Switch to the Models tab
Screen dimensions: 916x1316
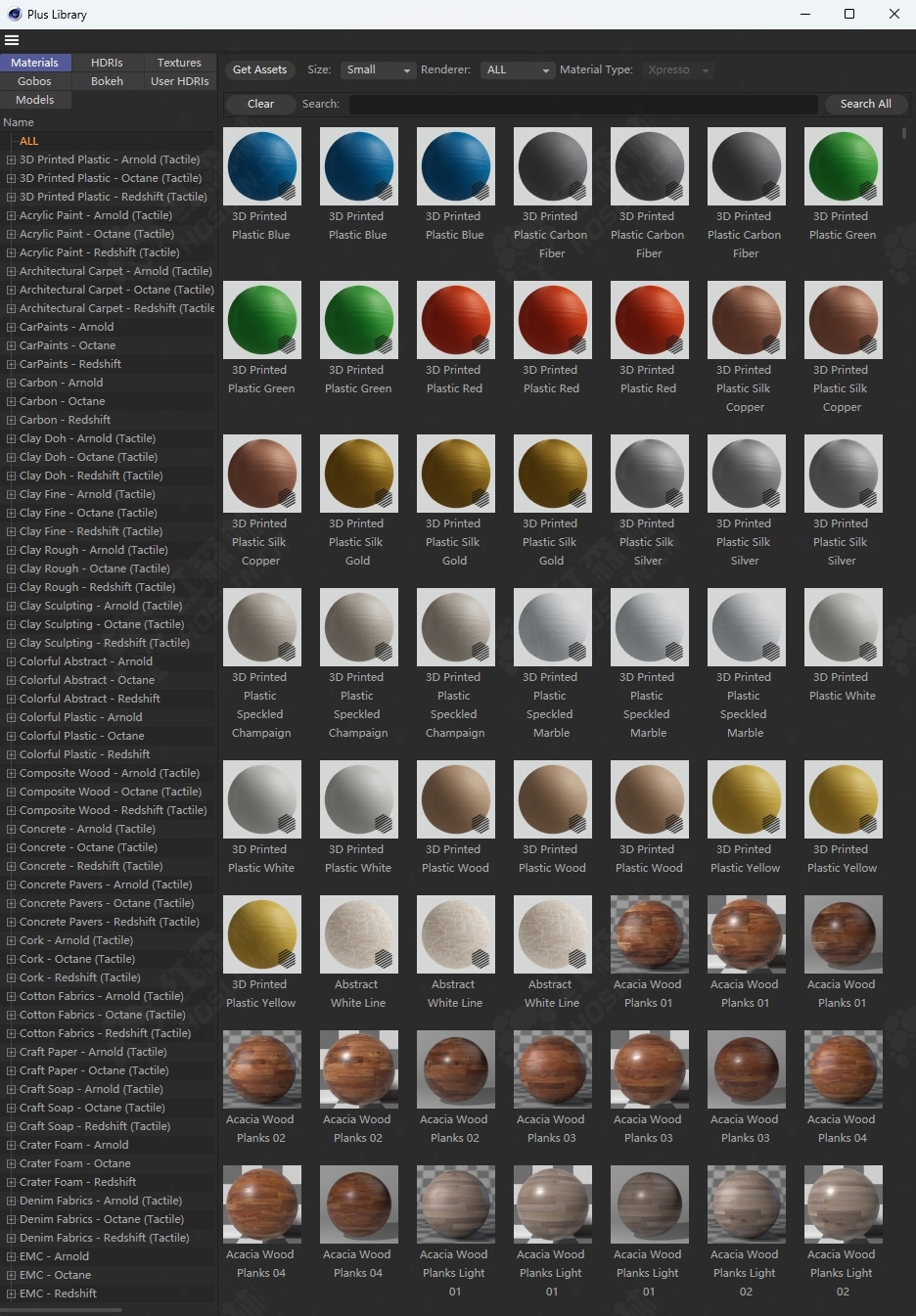[x=35, y=100]
